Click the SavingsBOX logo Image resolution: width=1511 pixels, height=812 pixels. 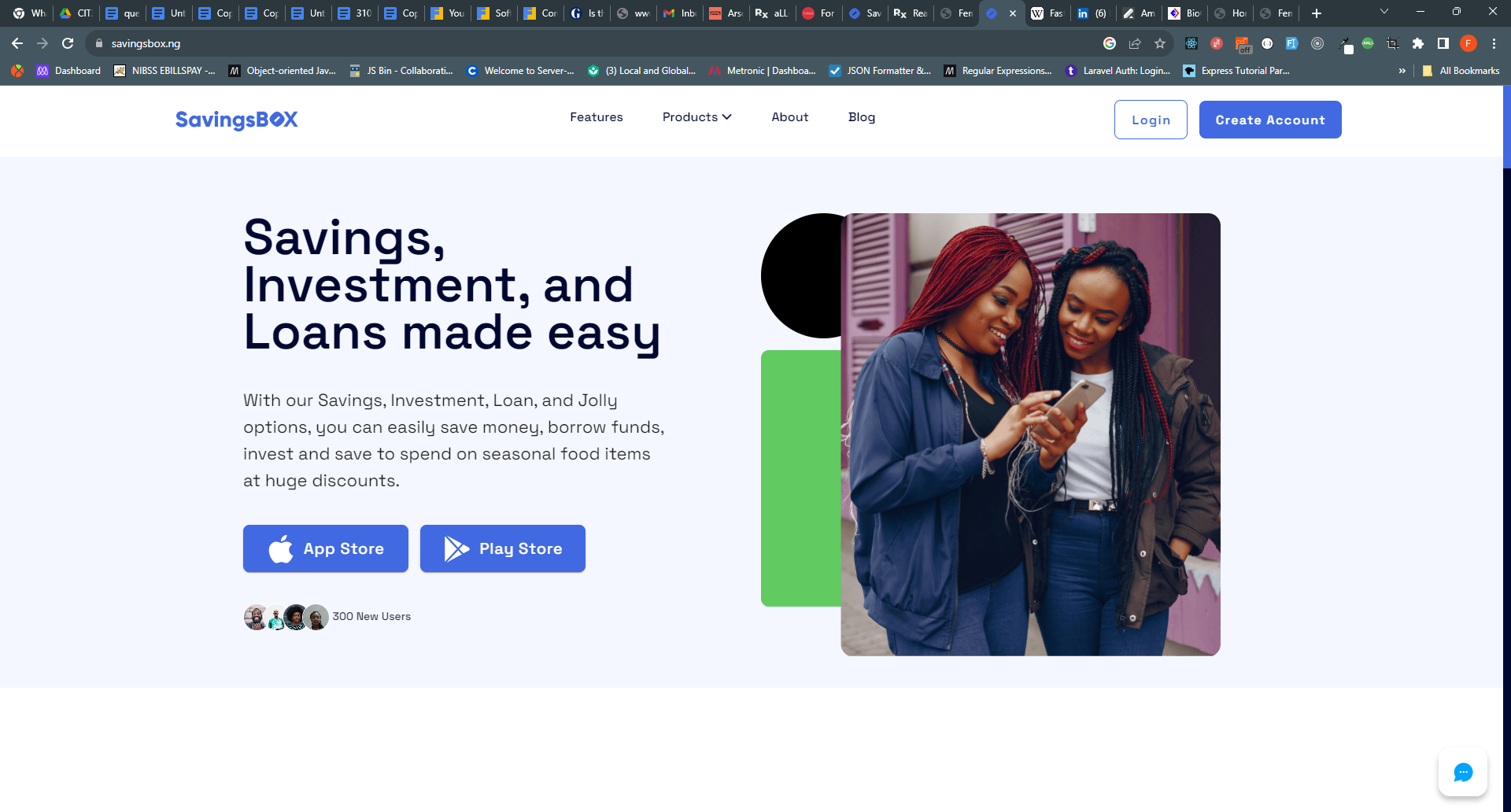(x=236, y=120)
